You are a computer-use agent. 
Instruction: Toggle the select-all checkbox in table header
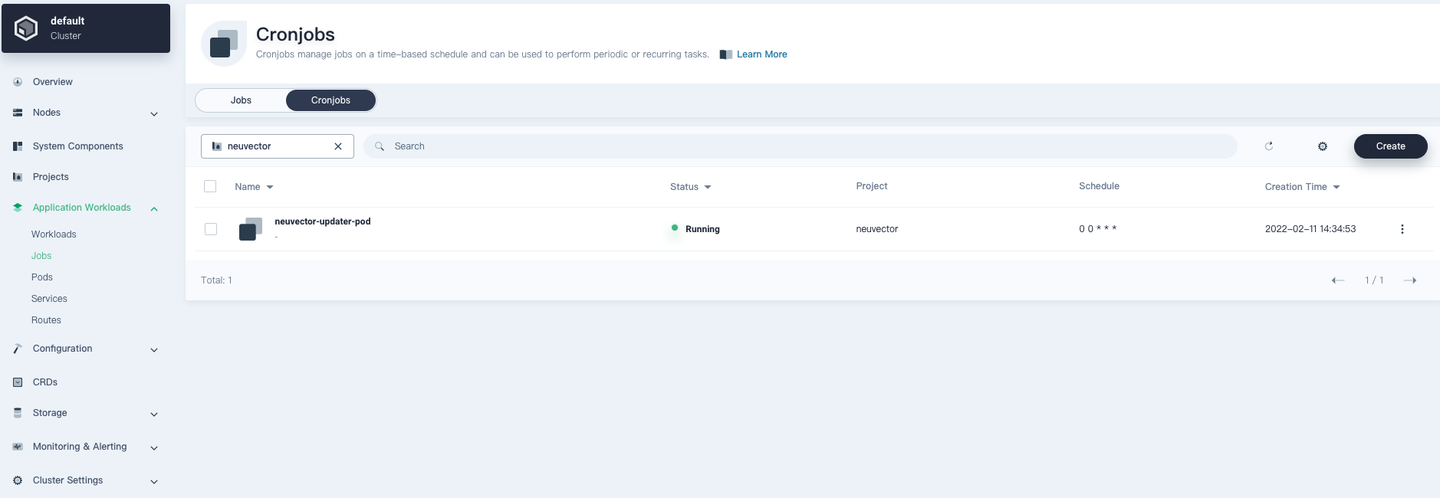point(210,186)
